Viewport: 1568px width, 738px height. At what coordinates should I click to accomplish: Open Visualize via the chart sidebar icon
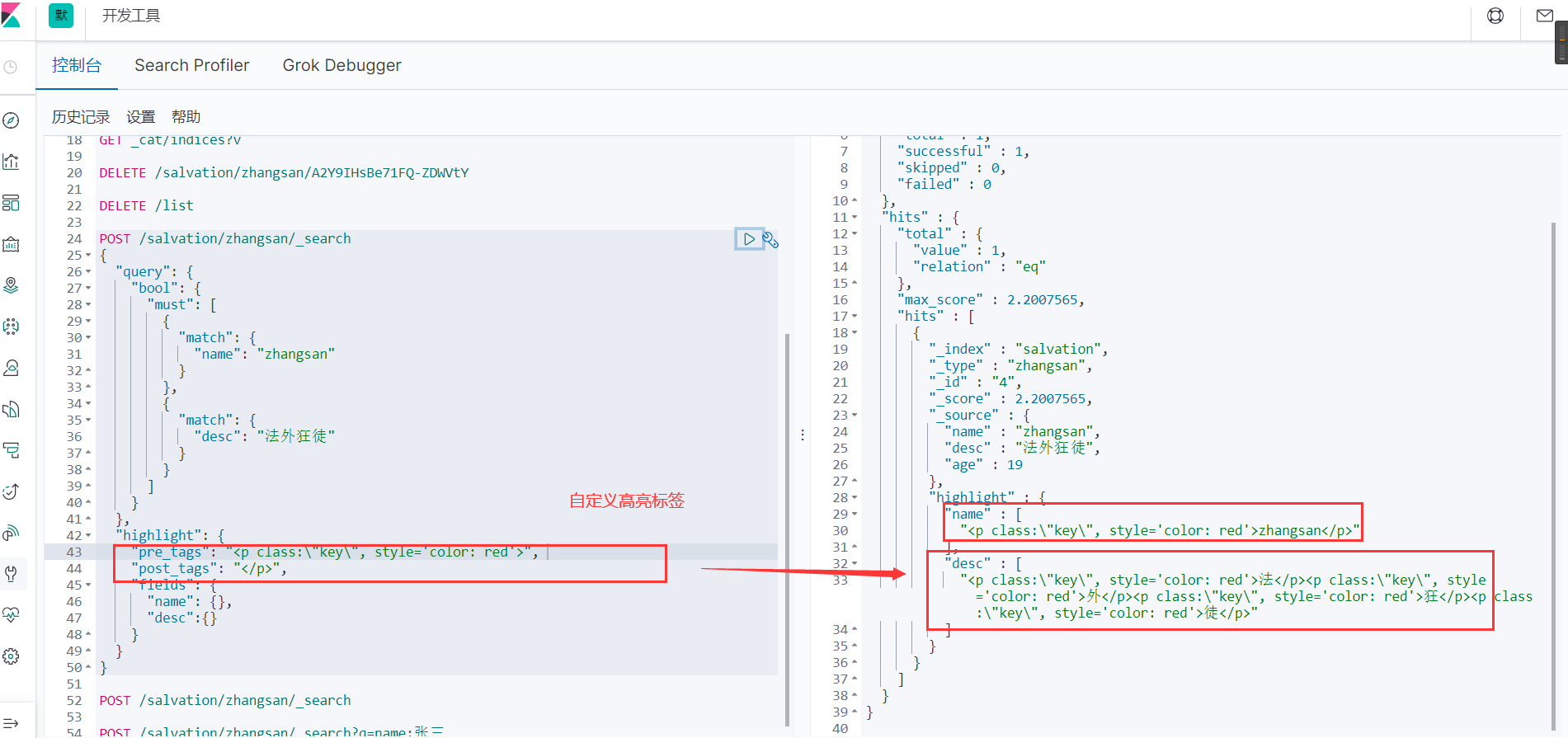tap(12, 162)
